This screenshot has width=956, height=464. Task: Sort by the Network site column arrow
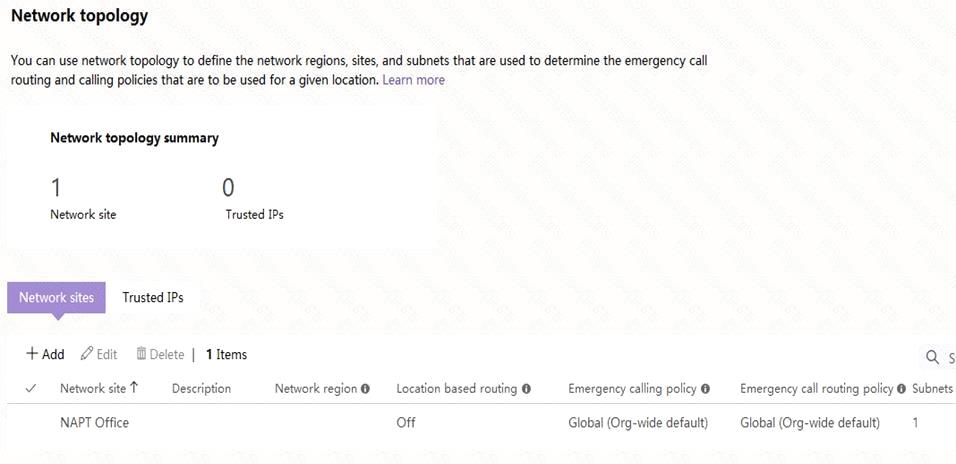(134, 388)
